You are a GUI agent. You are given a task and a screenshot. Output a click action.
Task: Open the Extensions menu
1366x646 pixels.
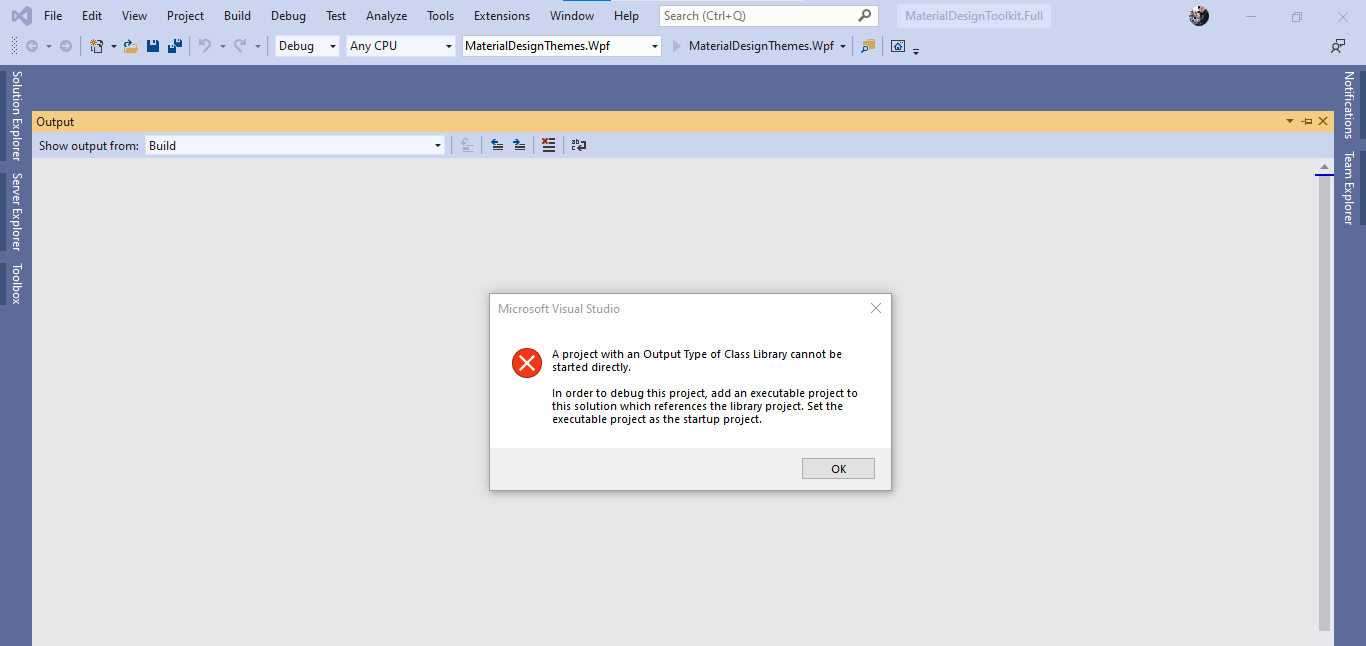click(502, 16)
